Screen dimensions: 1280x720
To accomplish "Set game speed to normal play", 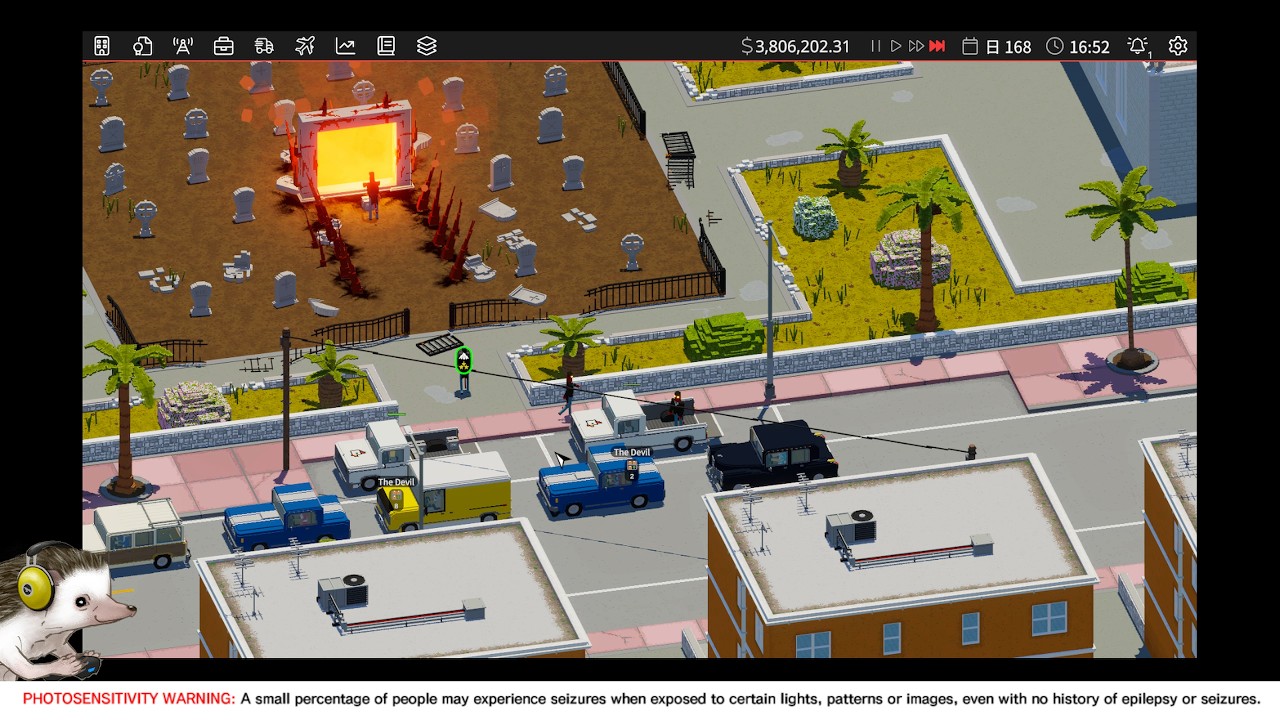I will click(896, 46).
